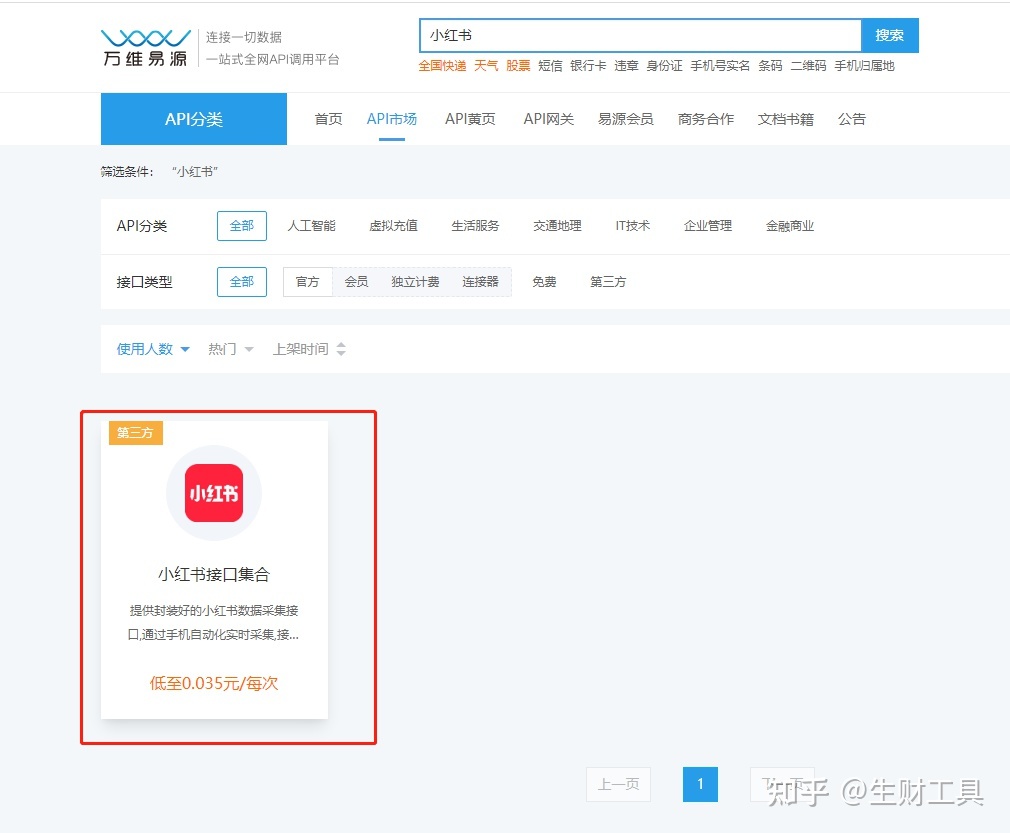Select 全部 filter under API分类

point(241,225)
